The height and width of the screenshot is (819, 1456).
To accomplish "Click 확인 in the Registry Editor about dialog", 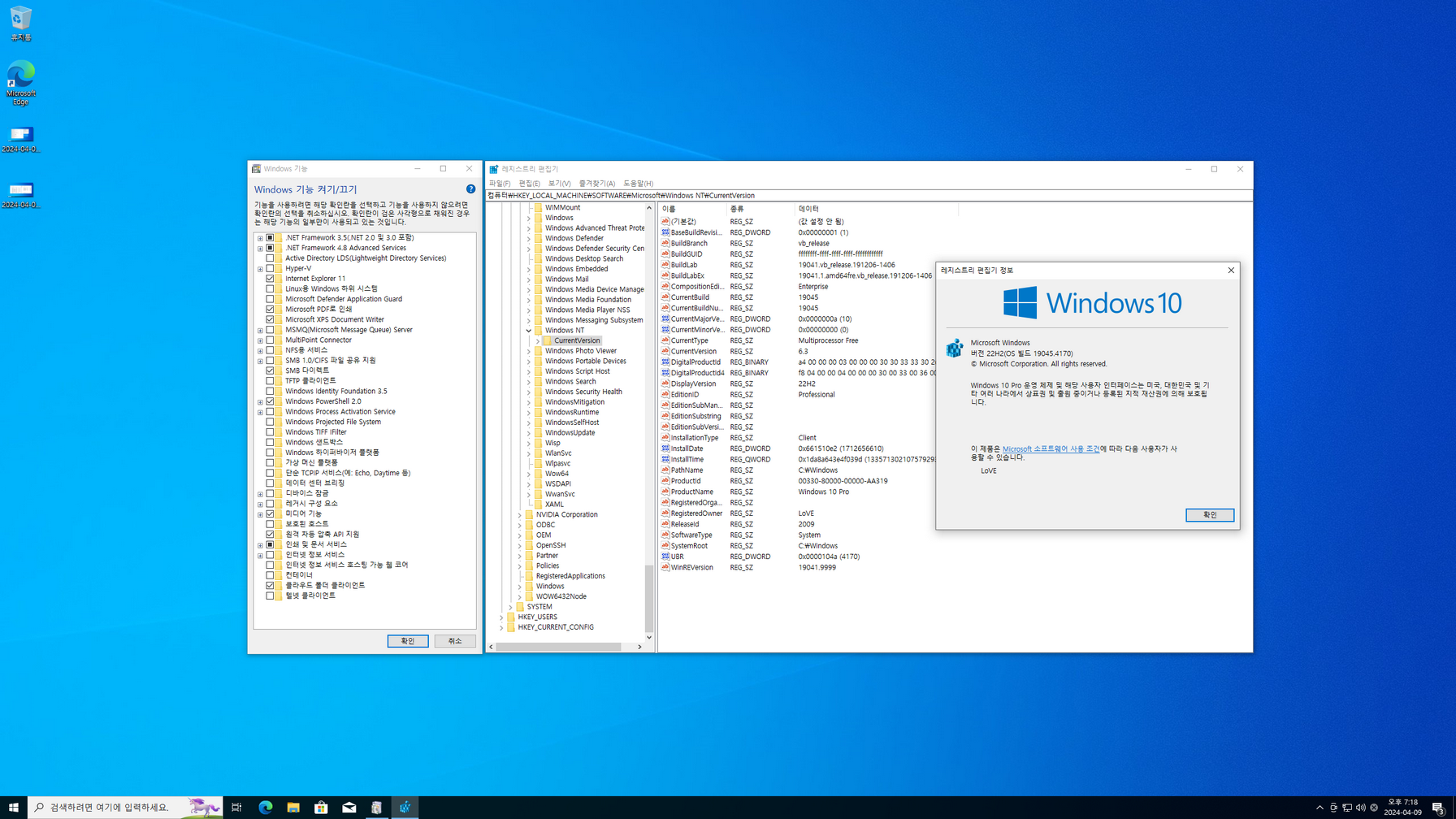I will (1210, 514).
